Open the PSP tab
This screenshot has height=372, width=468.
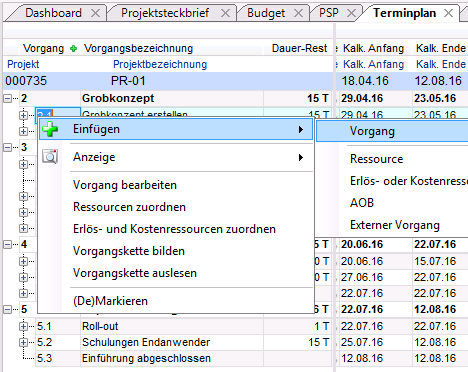pyautogui.click(x=329, y=13)
